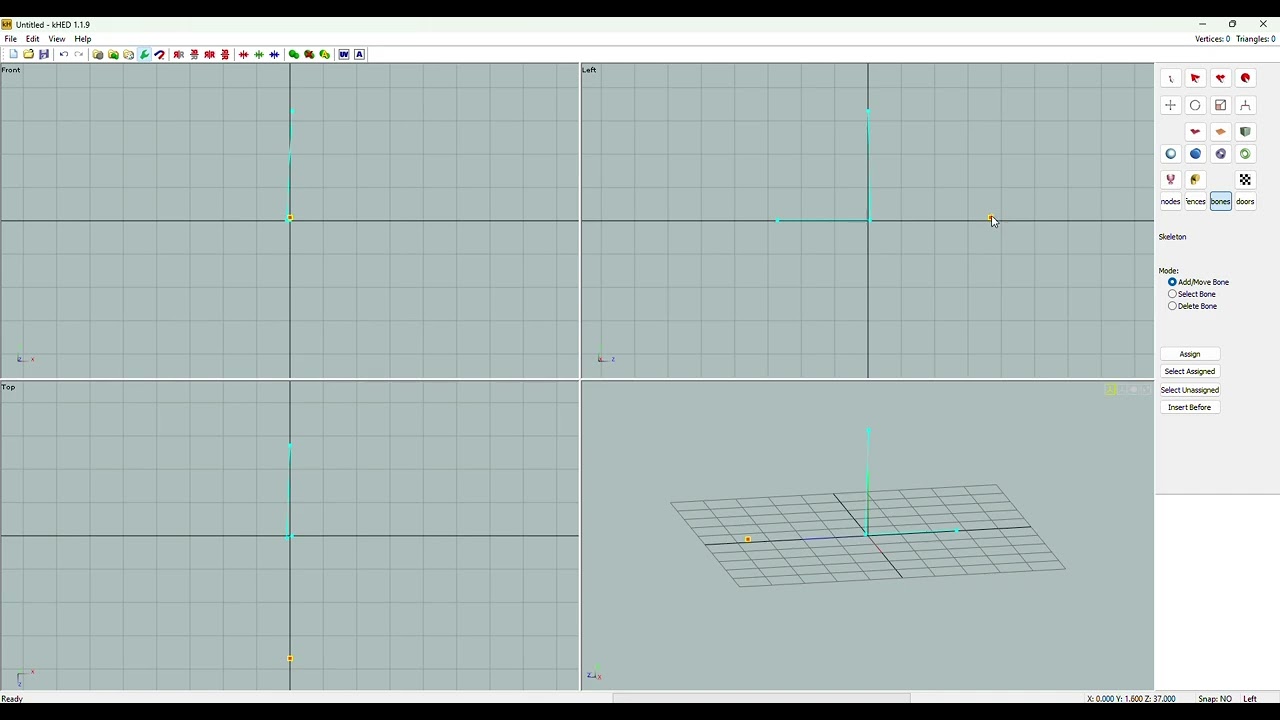Image resolution: width=1280 pixels, height=720 pixels.
Task: Select the red pie-circle selection tool
Action: point(1245,78)
